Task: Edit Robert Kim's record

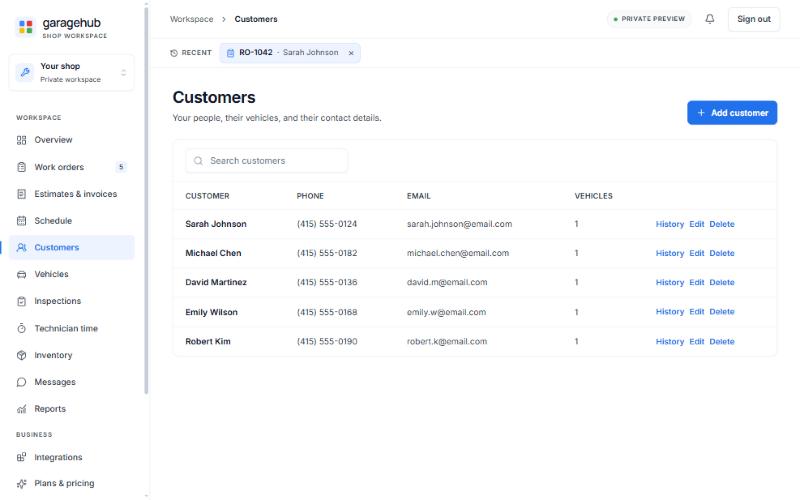Action: pos(696,341)
